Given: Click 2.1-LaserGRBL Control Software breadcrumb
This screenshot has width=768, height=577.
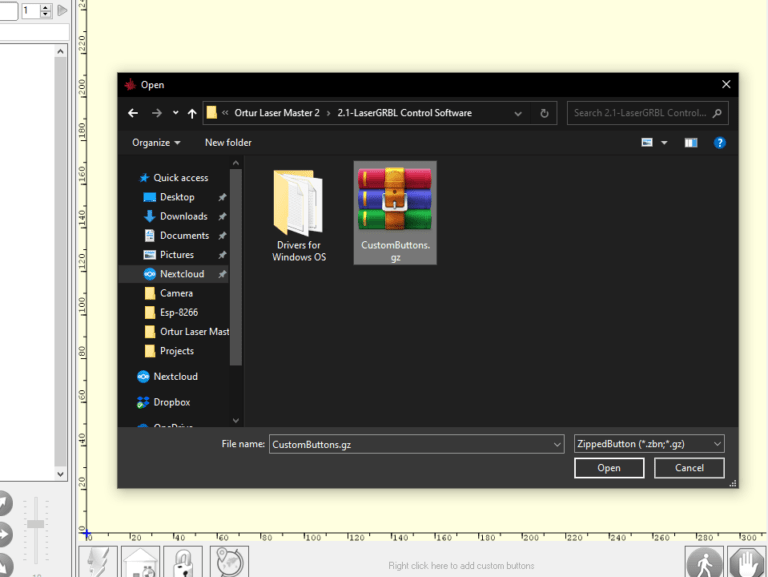Looking at the screenshot, I should click(405, 113).
